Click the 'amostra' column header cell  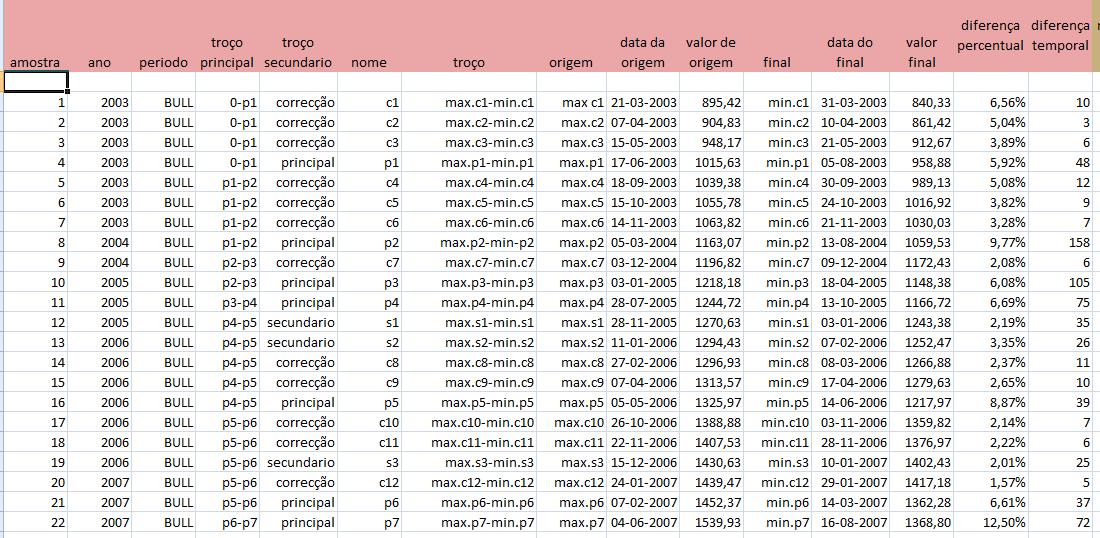(x=36, y=36)
